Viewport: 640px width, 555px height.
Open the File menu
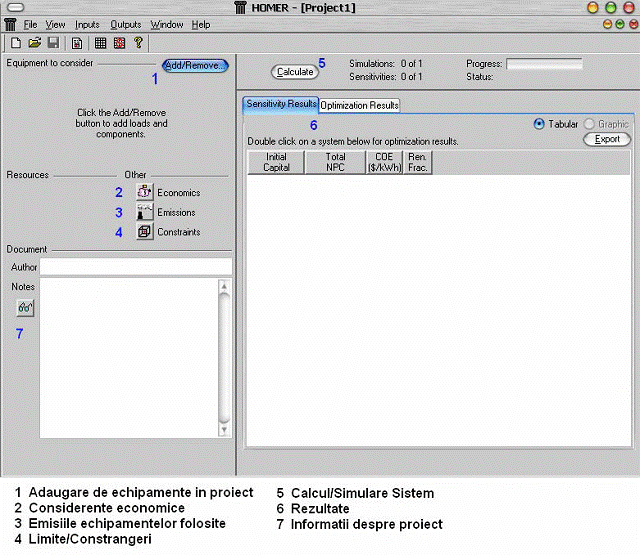pos(30,24)
